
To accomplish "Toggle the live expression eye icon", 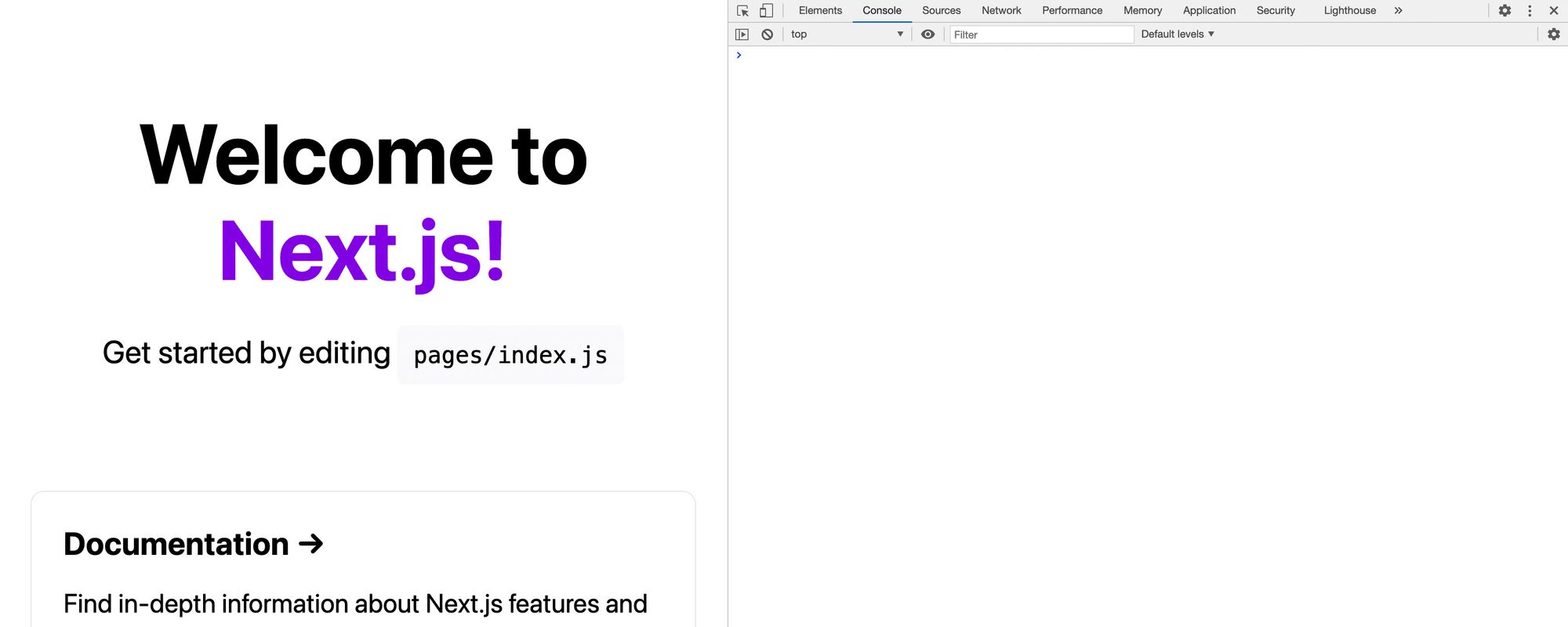I will pos(927,34).
